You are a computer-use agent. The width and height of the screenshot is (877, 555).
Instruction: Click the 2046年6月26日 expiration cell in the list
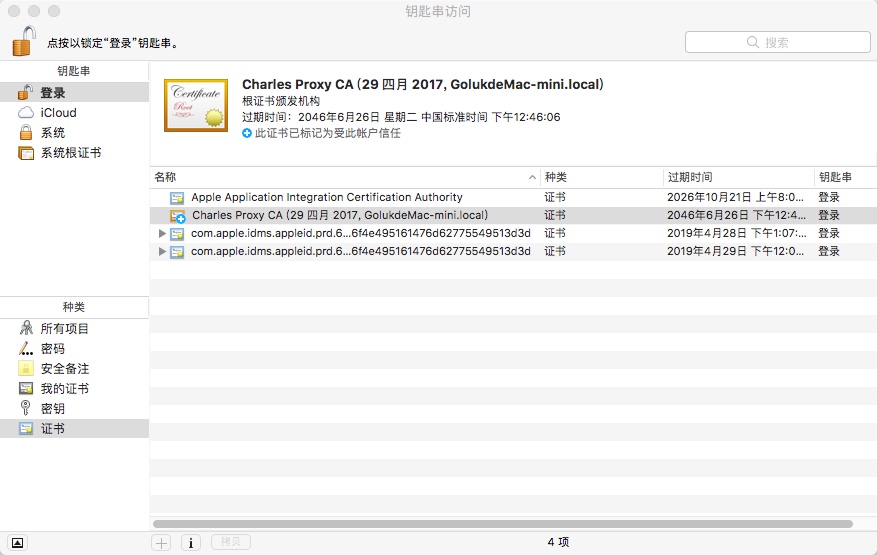737,215
